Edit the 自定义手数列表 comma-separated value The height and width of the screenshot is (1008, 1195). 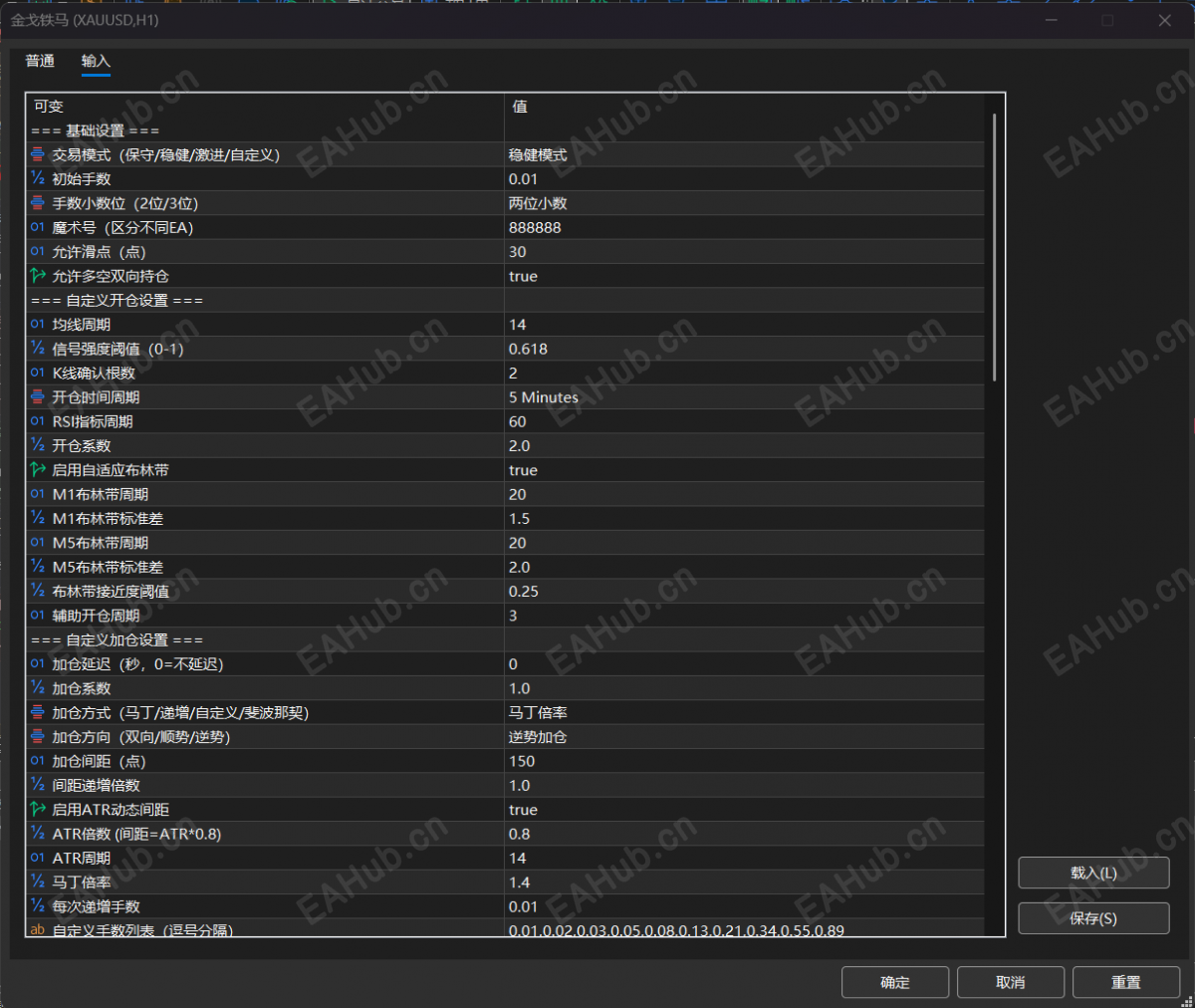coord(744,929)
